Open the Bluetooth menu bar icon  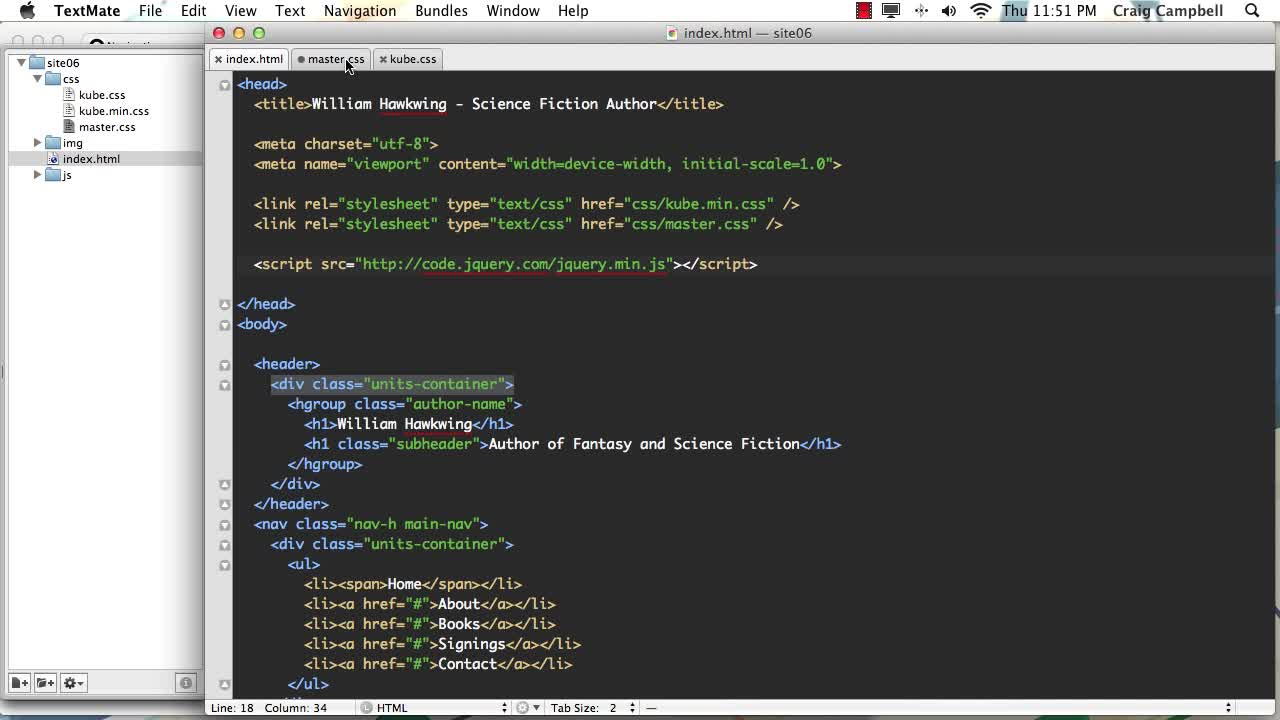click(x=921, y=11)
